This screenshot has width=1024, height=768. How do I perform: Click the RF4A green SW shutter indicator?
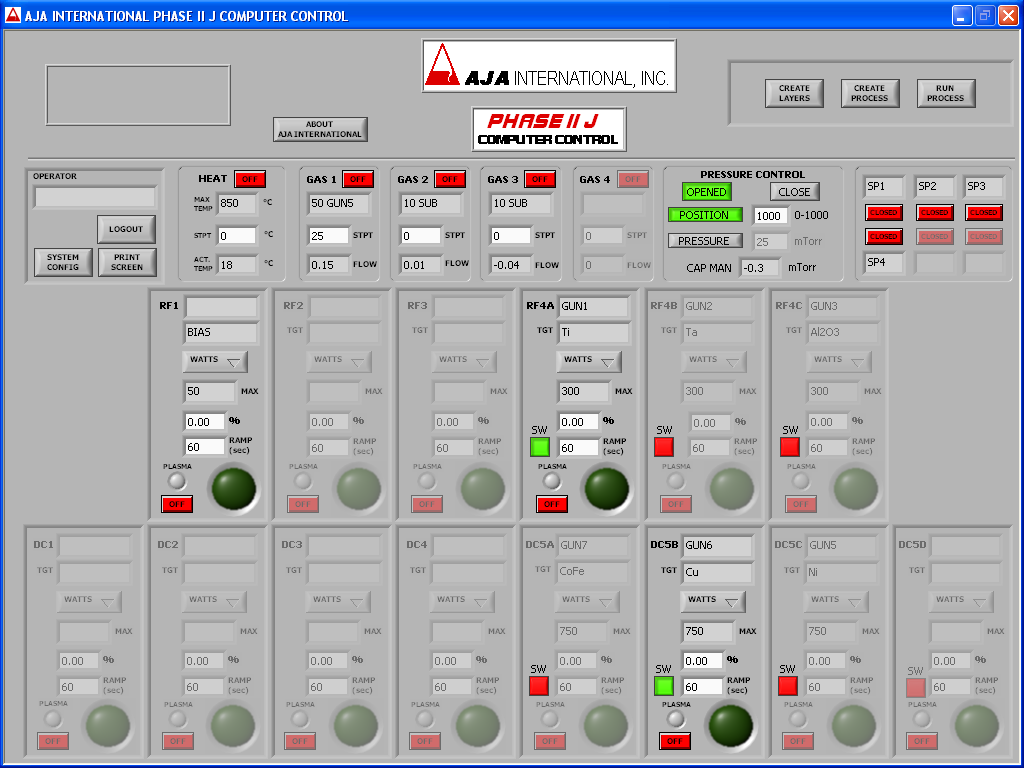click(540, 447)
